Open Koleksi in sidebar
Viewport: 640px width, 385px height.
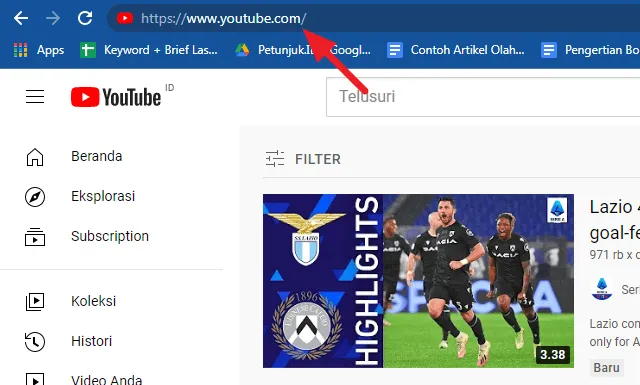(x=93, y=301)
